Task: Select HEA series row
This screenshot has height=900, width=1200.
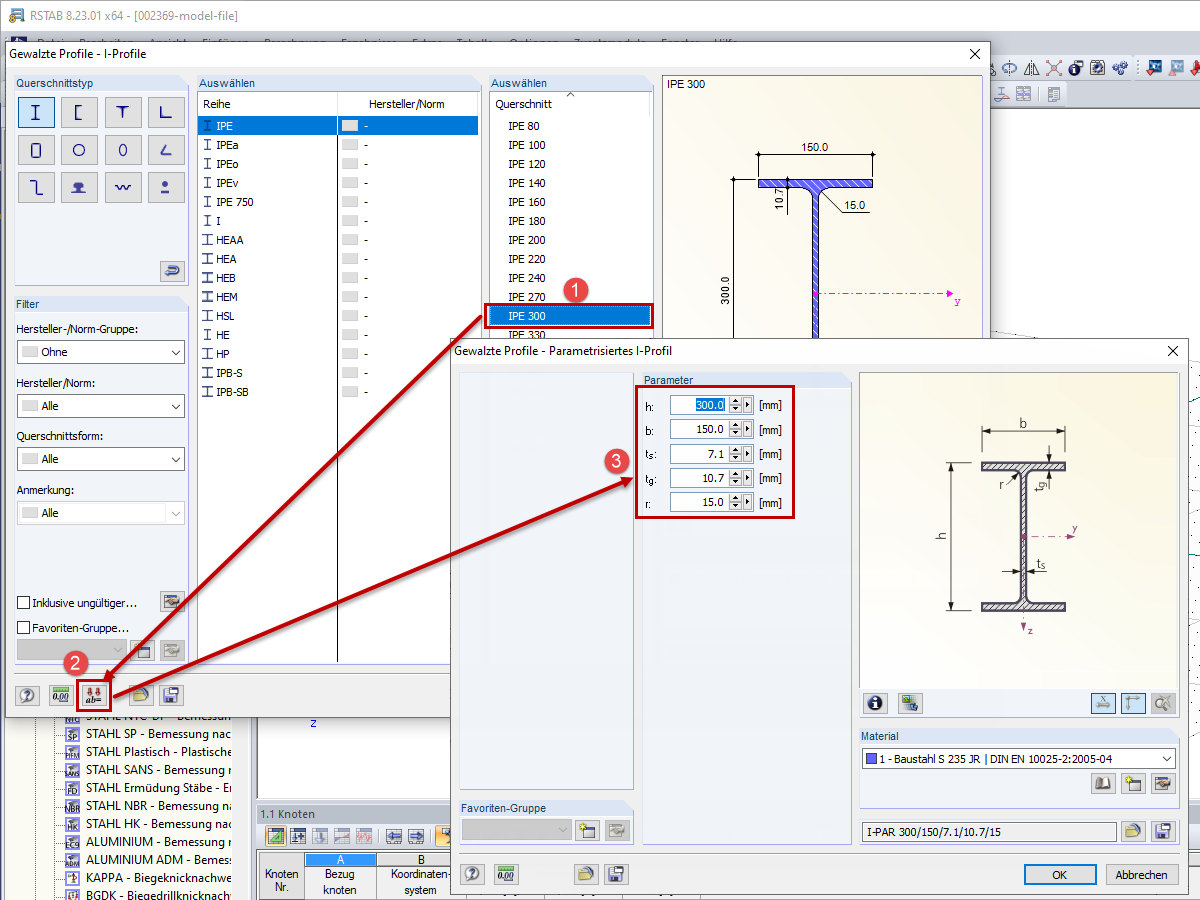Action: 338,259
